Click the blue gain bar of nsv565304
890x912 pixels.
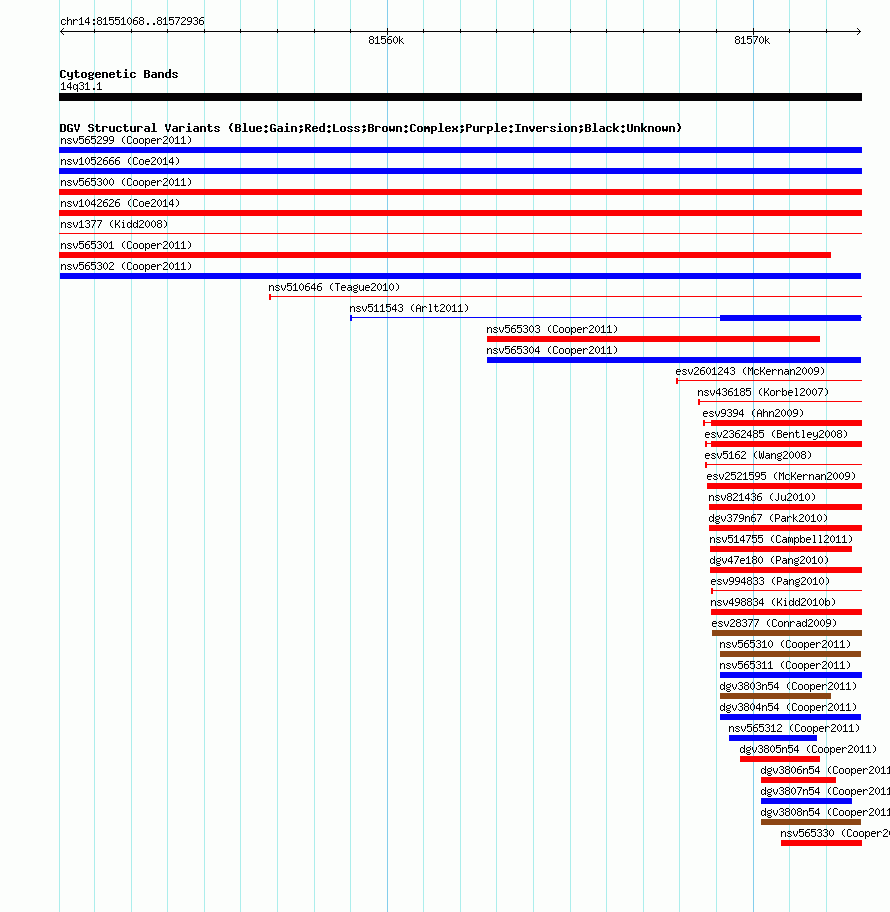(x=674, y=360)
